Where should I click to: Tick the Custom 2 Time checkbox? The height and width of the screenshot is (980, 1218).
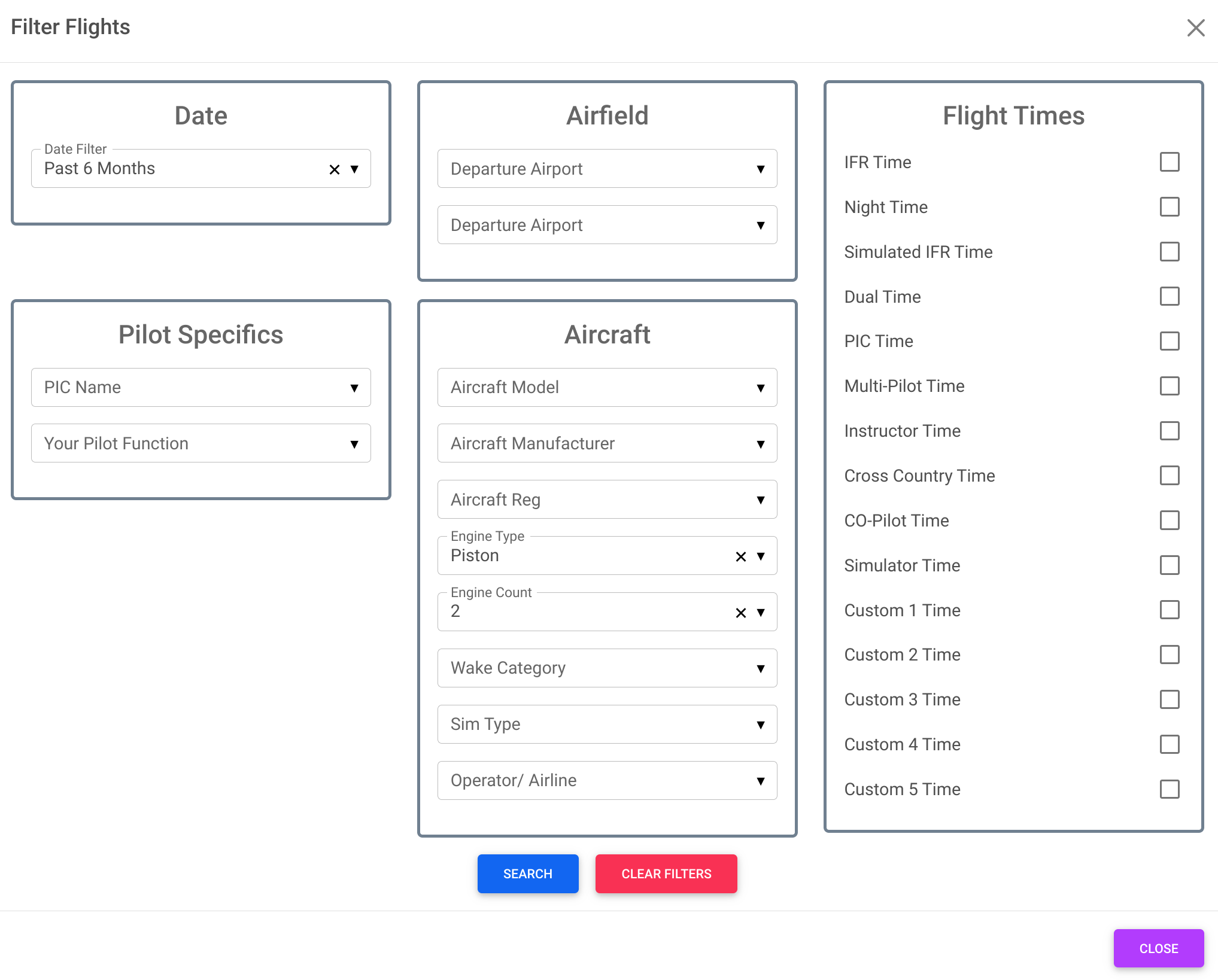pos(1170,655)
